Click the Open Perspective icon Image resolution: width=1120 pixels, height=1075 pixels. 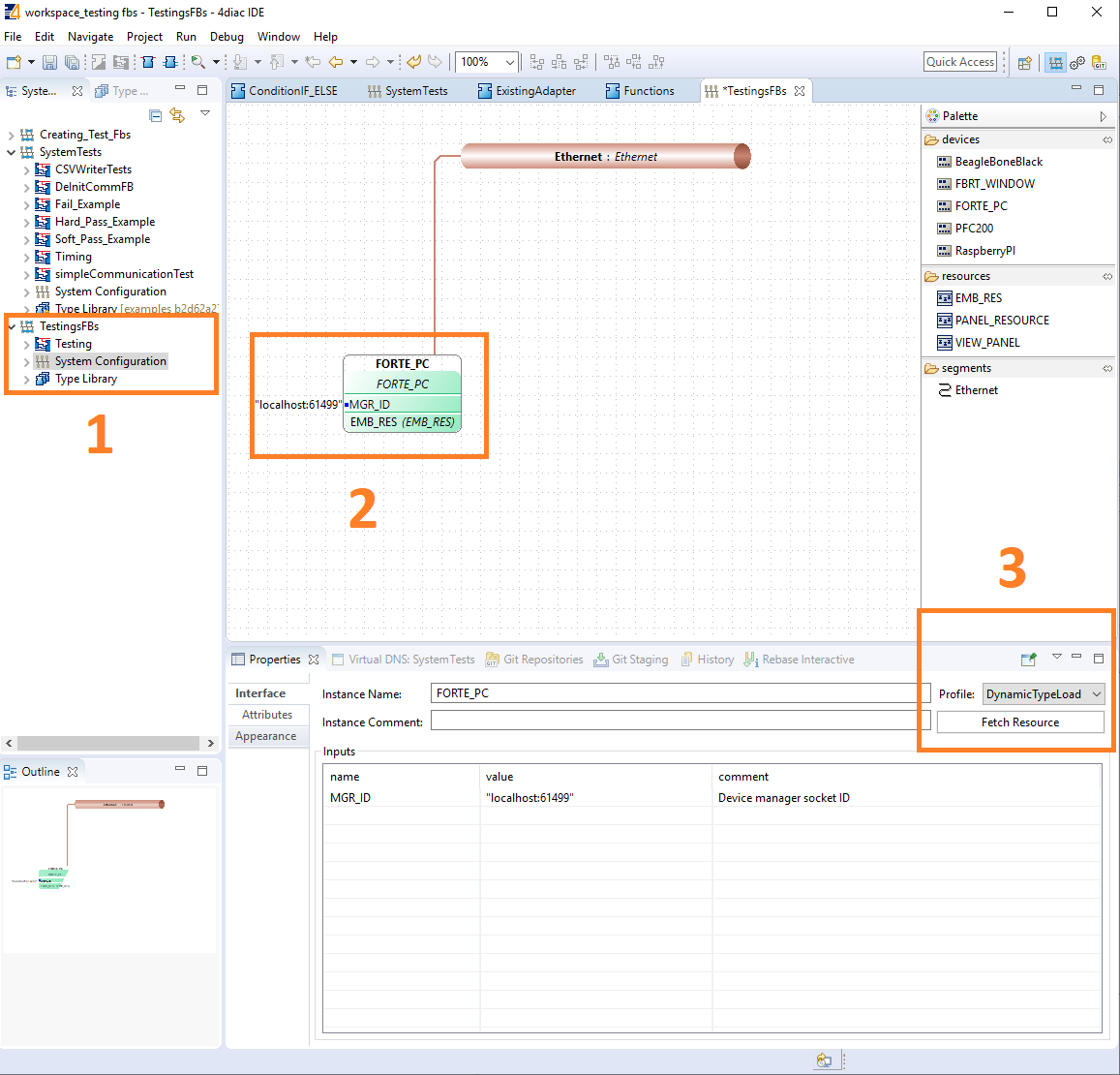(x=1024, y=62)
